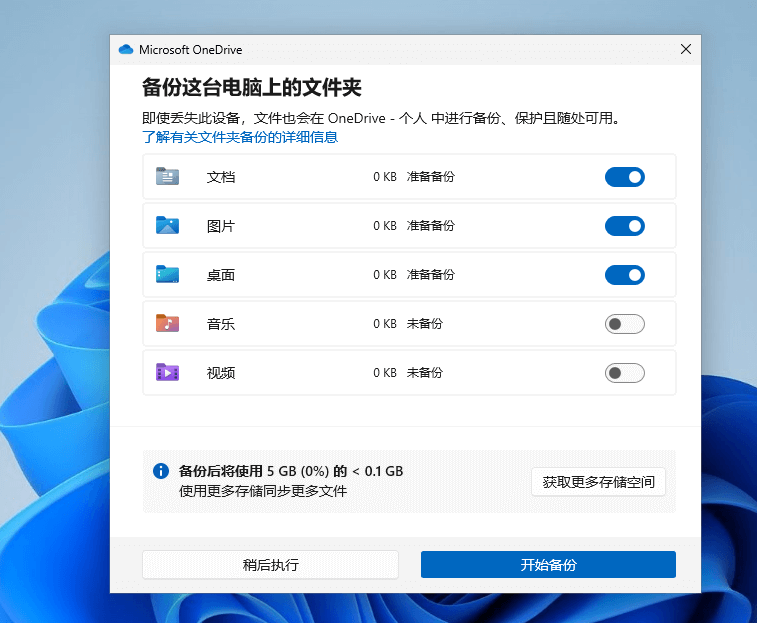Click the Documents (文档) folder icon
Screen dimensions: 757x623
point(167,177)
